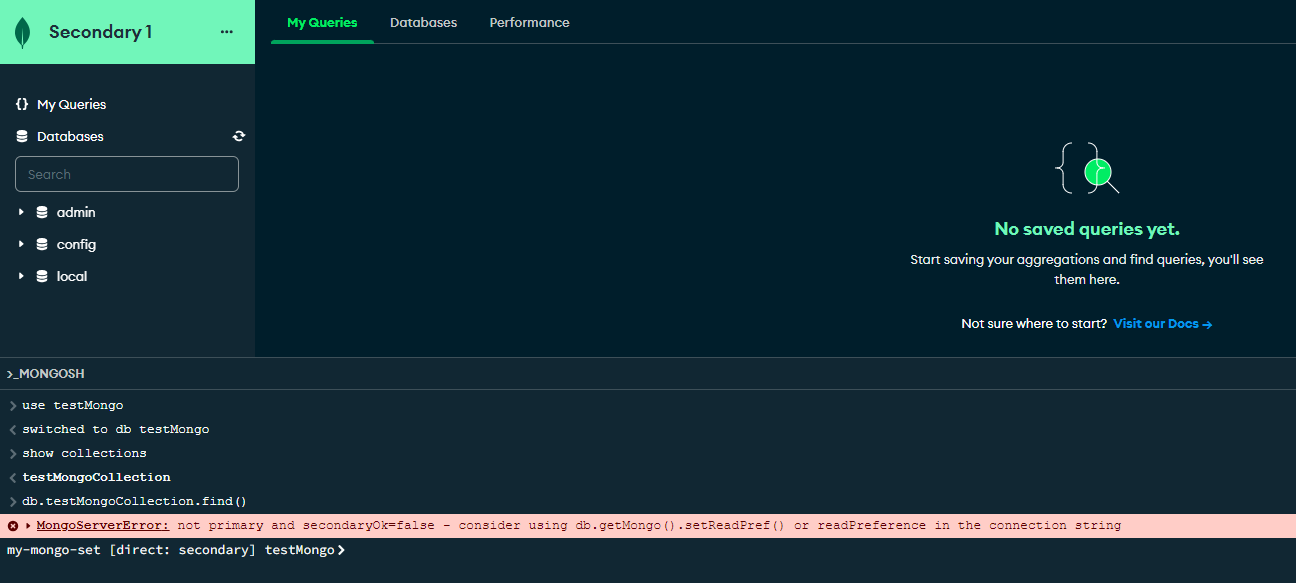
Task: Open the Visit our Docs link
Action: pos(1162,324)
